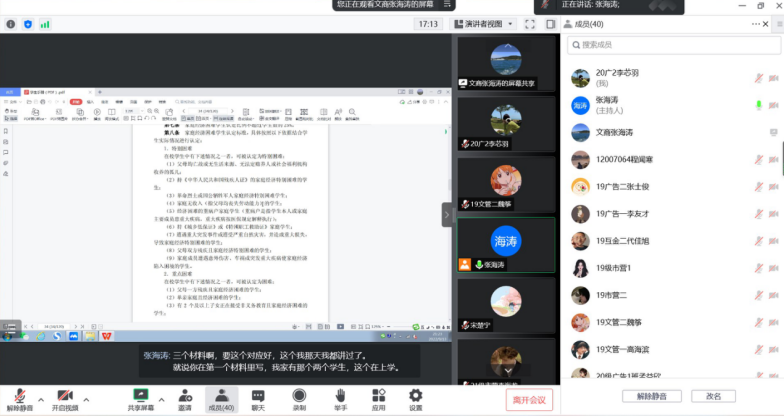This screenshot has height=419, width=784.
Task: Click the unmute microphone icon (解除静音)
Action: (x=18, y=396)
